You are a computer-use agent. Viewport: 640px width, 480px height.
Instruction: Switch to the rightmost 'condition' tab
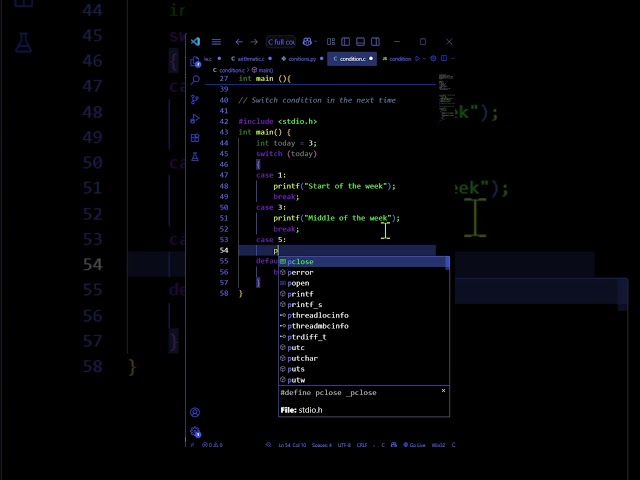397,59
